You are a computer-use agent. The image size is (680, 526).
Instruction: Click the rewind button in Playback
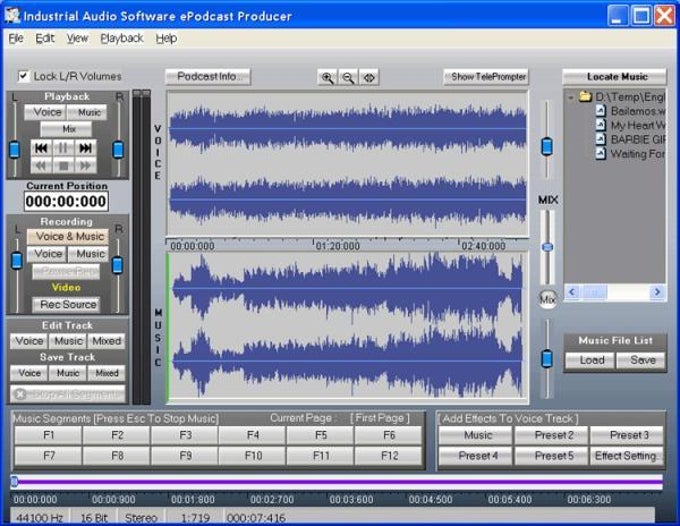pos(41,165)
